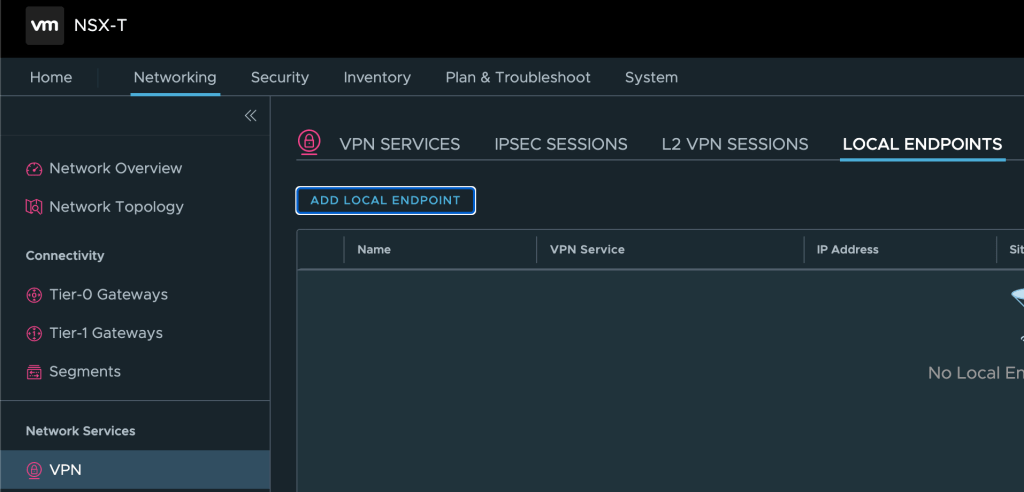Screen dimensions: 1024x492
Task: Open Plan & Troubleshoot menu
Action: click(518, 77)
